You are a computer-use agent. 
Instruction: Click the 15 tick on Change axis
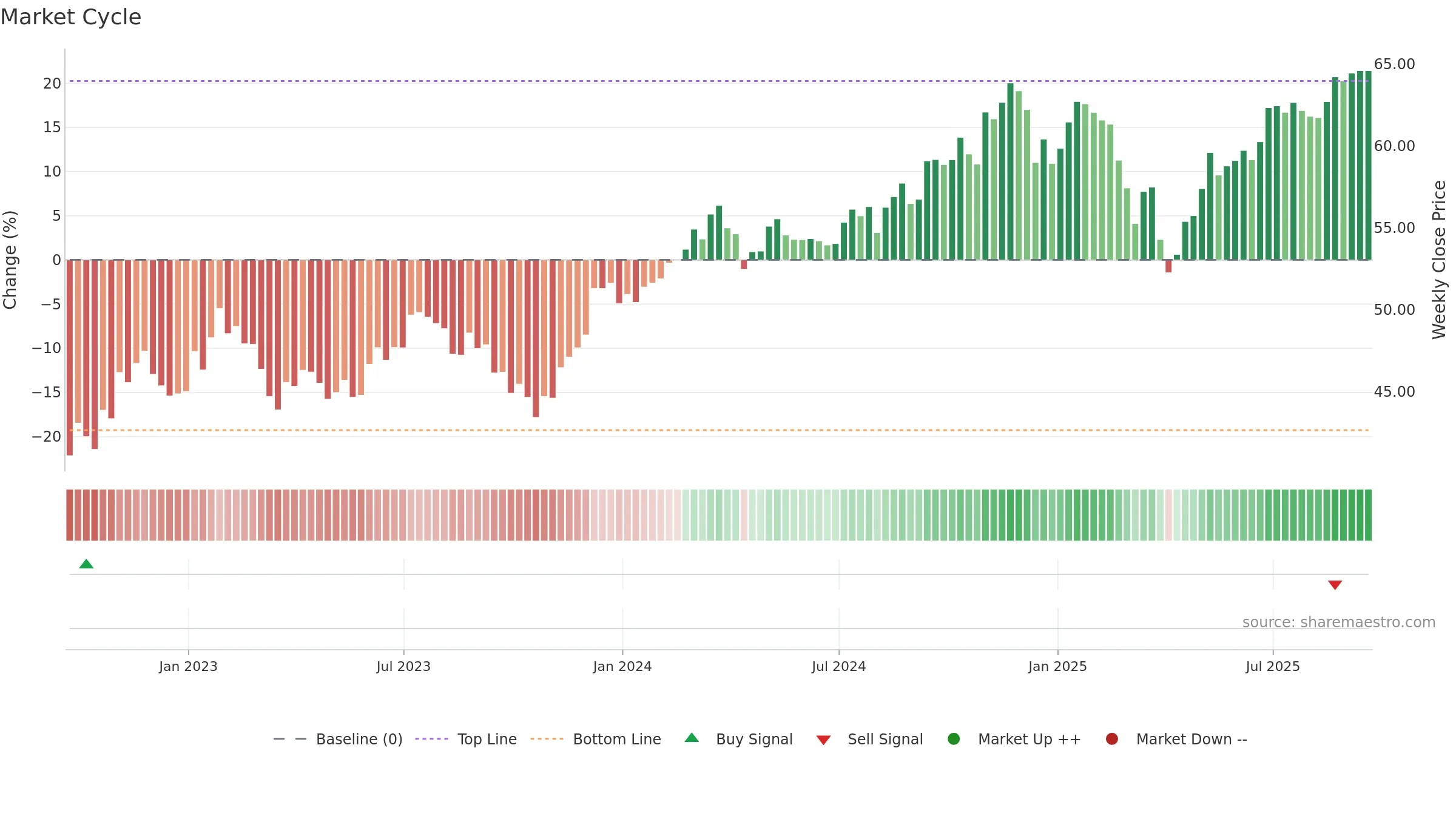click(52, 127)
